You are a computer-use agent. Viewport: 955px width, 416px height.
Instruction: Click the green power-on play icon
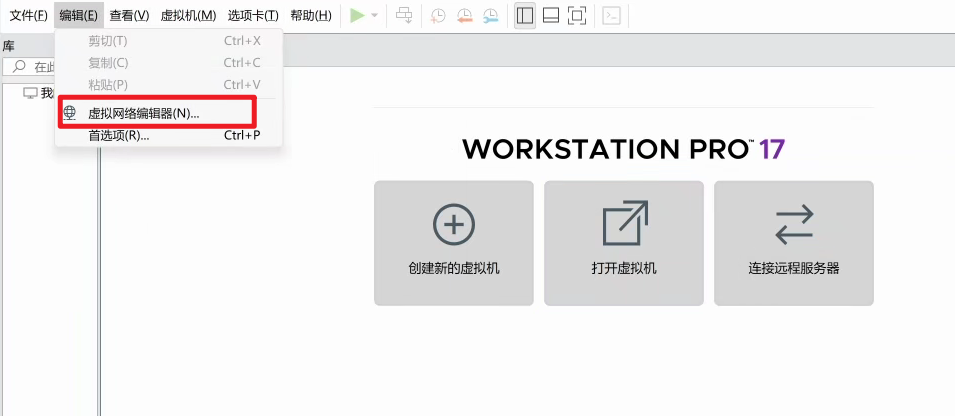click(x=358, y=16)
